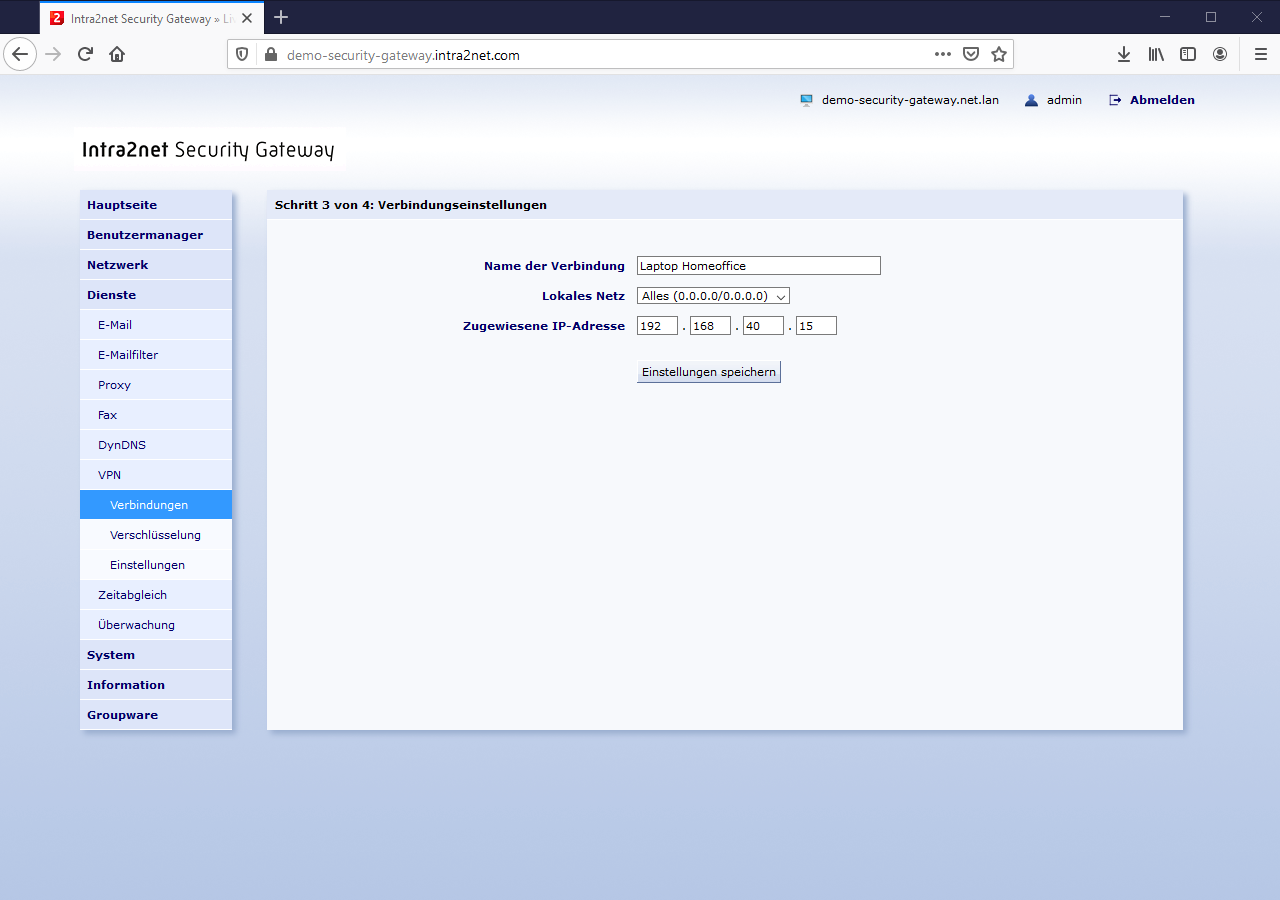Screen dimensions: 1280x900
Task: Focus the Name der Verbindung field
Action: click(x=759, y=266)
